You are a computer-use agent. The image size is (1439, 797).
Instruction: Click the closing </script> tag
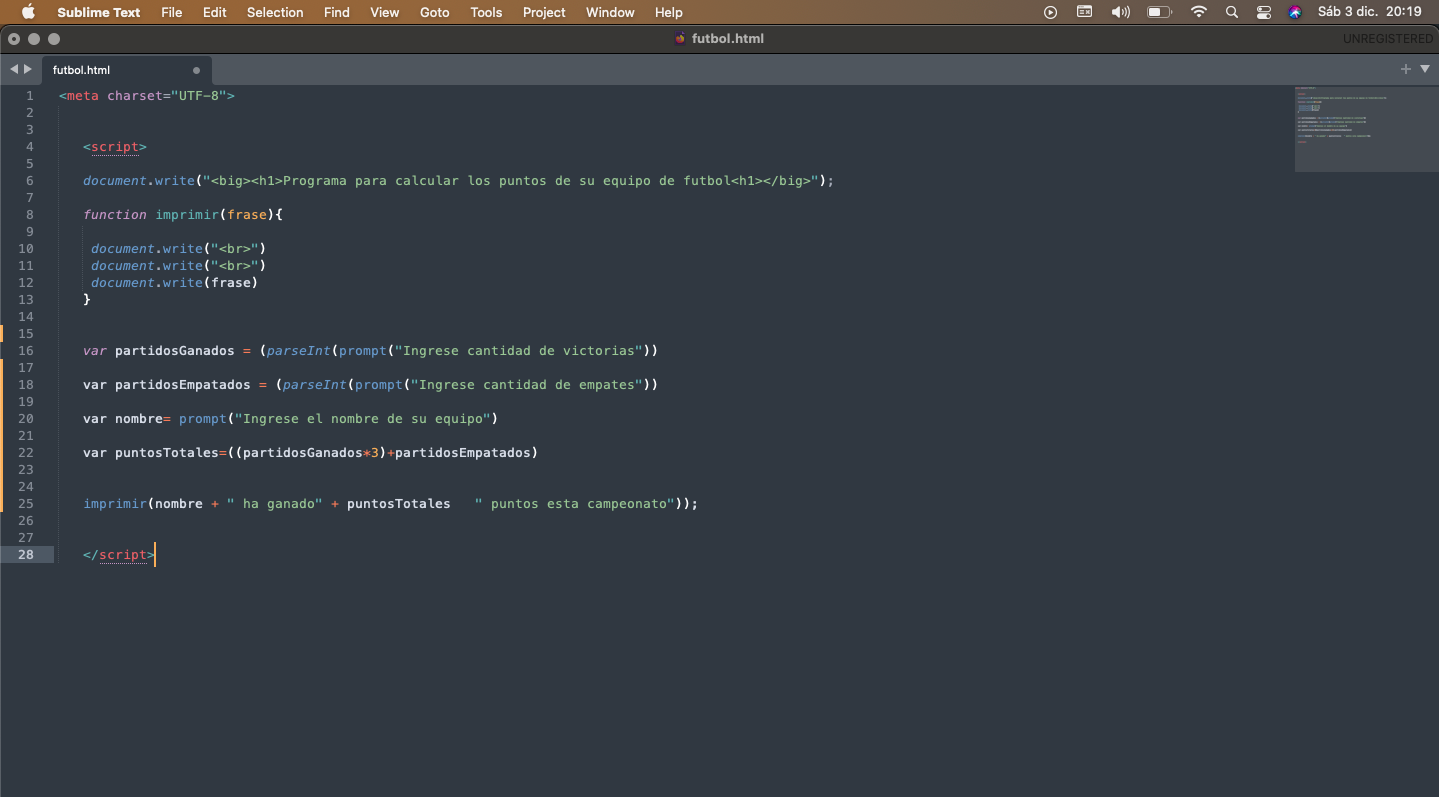119,554
